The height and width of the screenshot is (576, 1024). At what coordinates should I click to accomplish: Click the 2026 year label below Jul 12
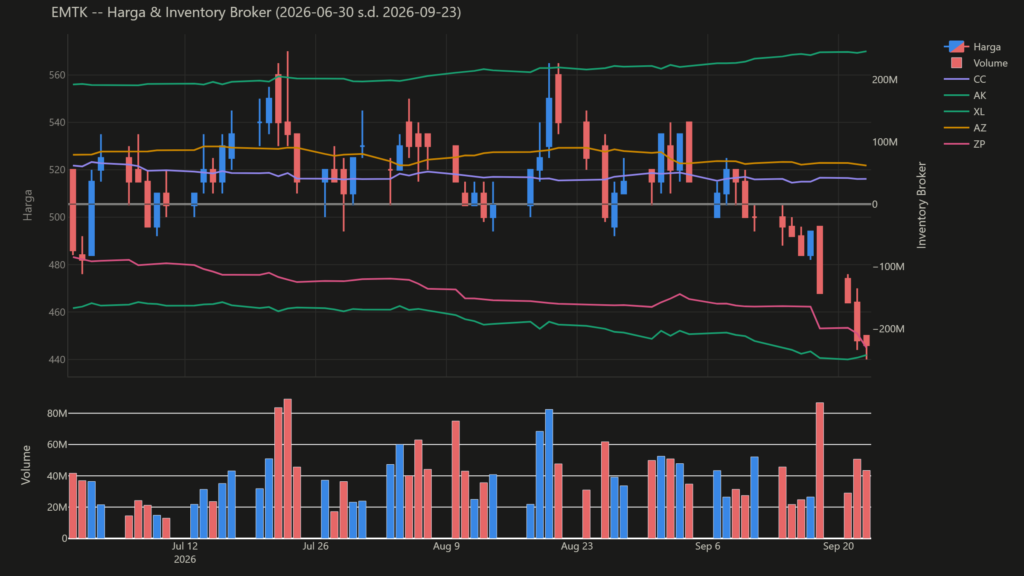click(x=185, y=560)
